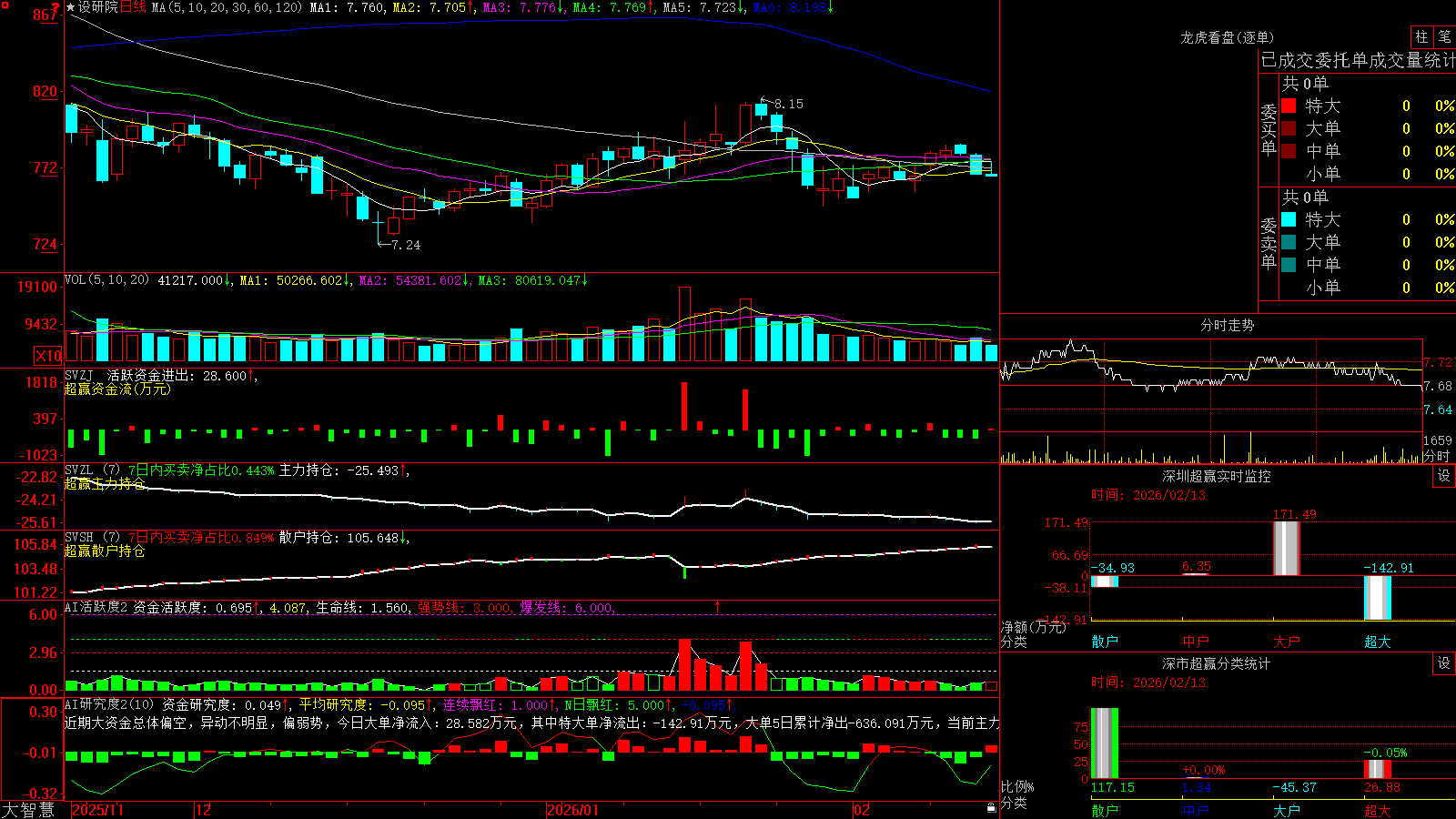Click the VOL(5,10,20) indicator label
This screenshot has height=819, width=1456.
106,280
